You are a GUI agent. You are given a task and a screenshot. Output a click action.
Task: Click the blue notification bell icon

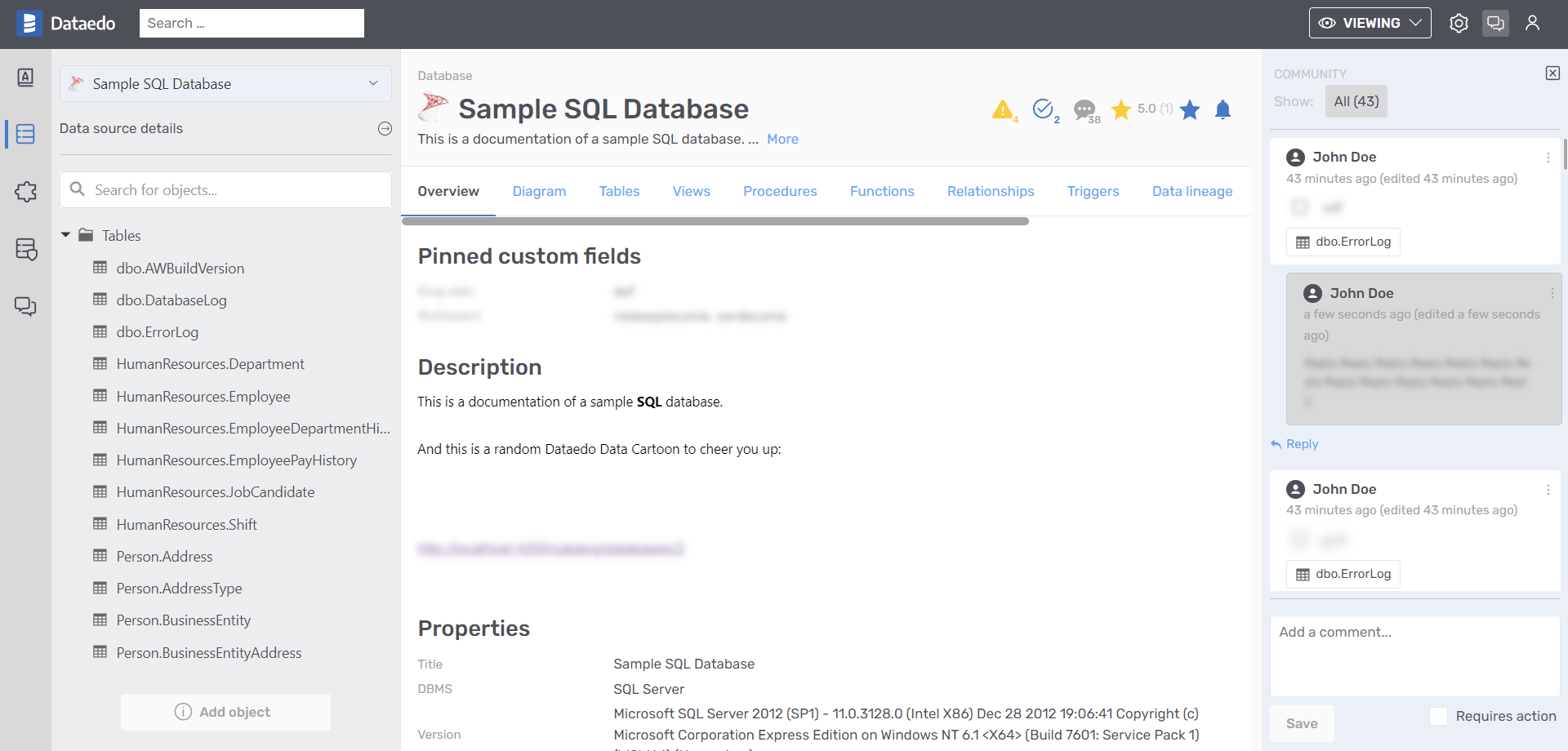coord(1223,109)
